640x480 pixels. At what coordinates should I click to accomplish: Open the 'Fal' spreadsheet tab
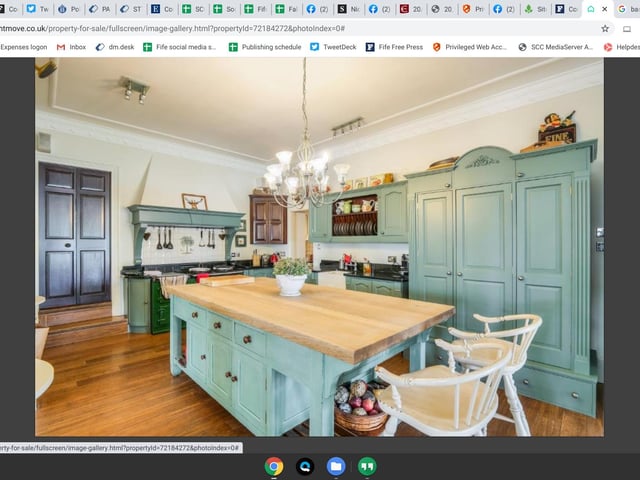click(286, 9)
